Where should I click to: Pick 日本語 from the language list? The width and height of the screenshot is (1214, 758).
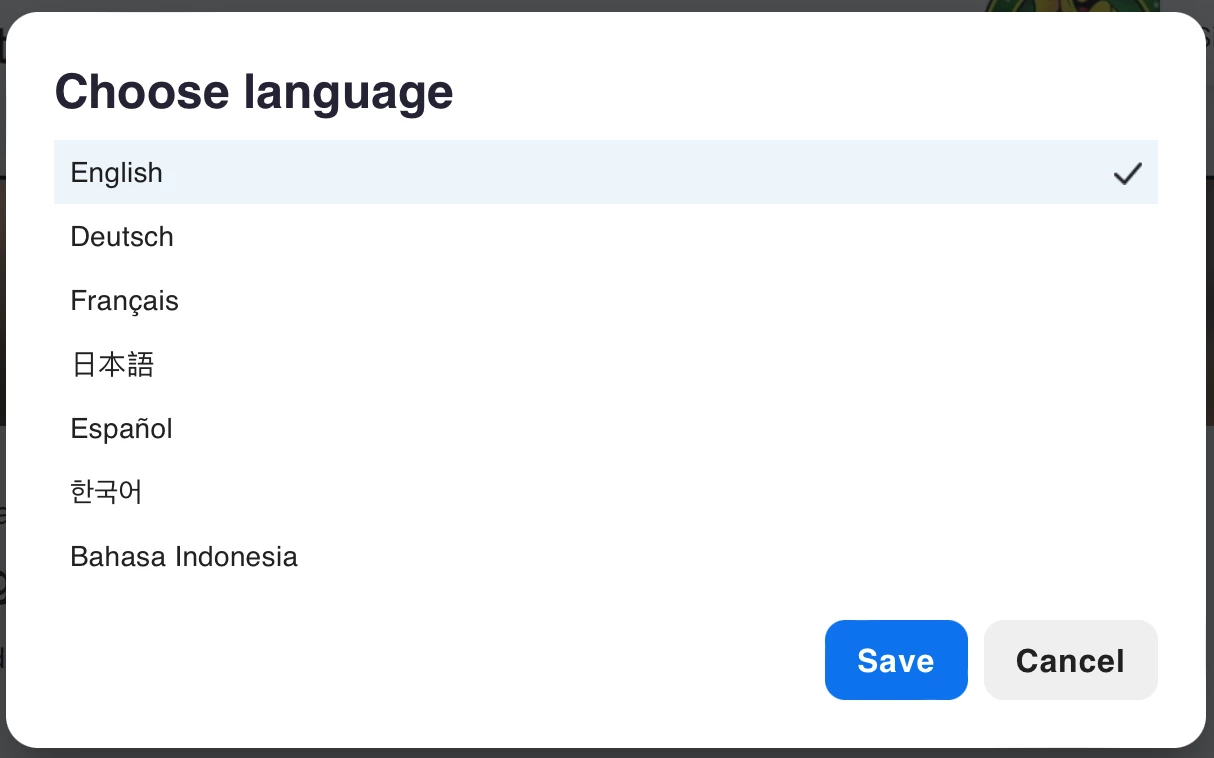[606, 364]
